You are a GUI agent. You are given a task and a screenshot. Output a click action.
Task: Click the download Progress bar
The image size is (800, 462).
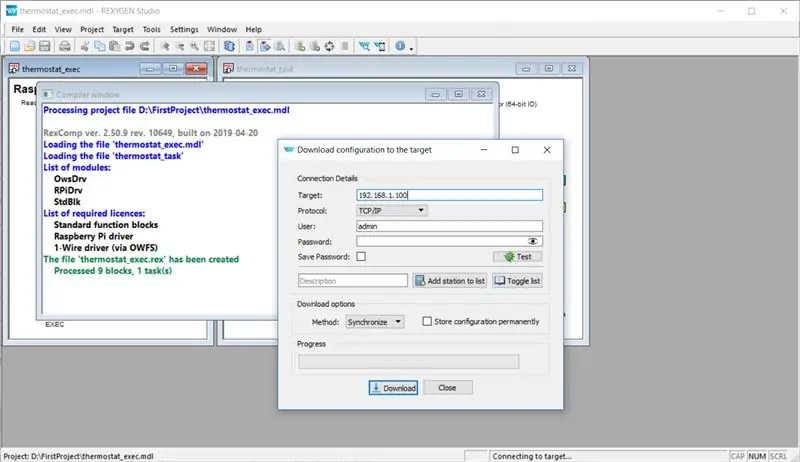pos(409,362)
